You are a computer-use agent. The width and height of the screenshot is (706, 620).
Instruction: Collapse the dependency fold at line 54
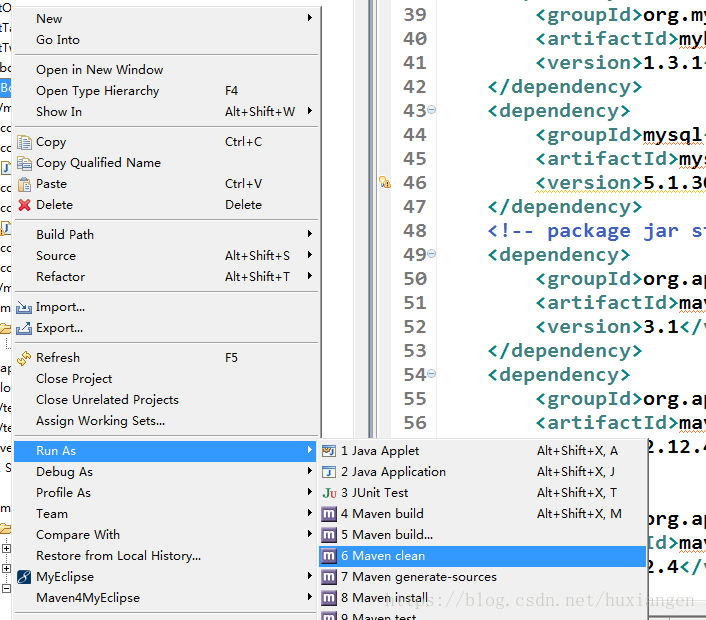[431, 373]
